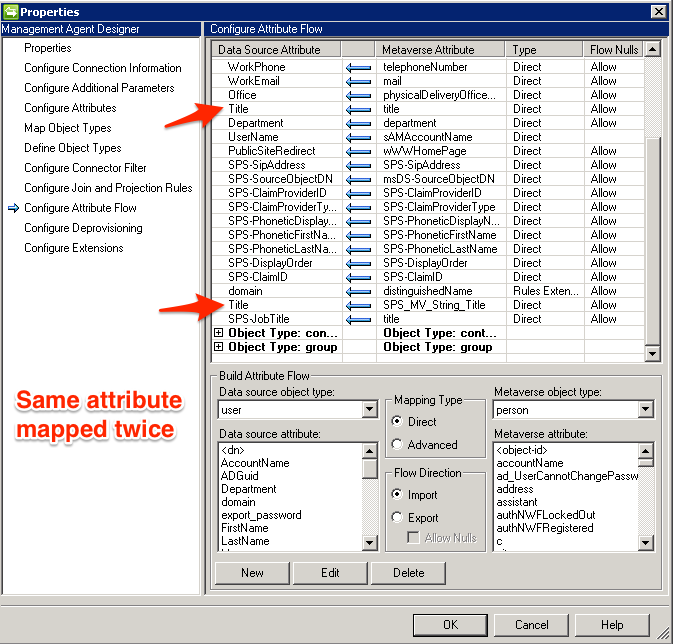Click the Delete button
This screenshot has width=673, height=644.
pos(408,573)
